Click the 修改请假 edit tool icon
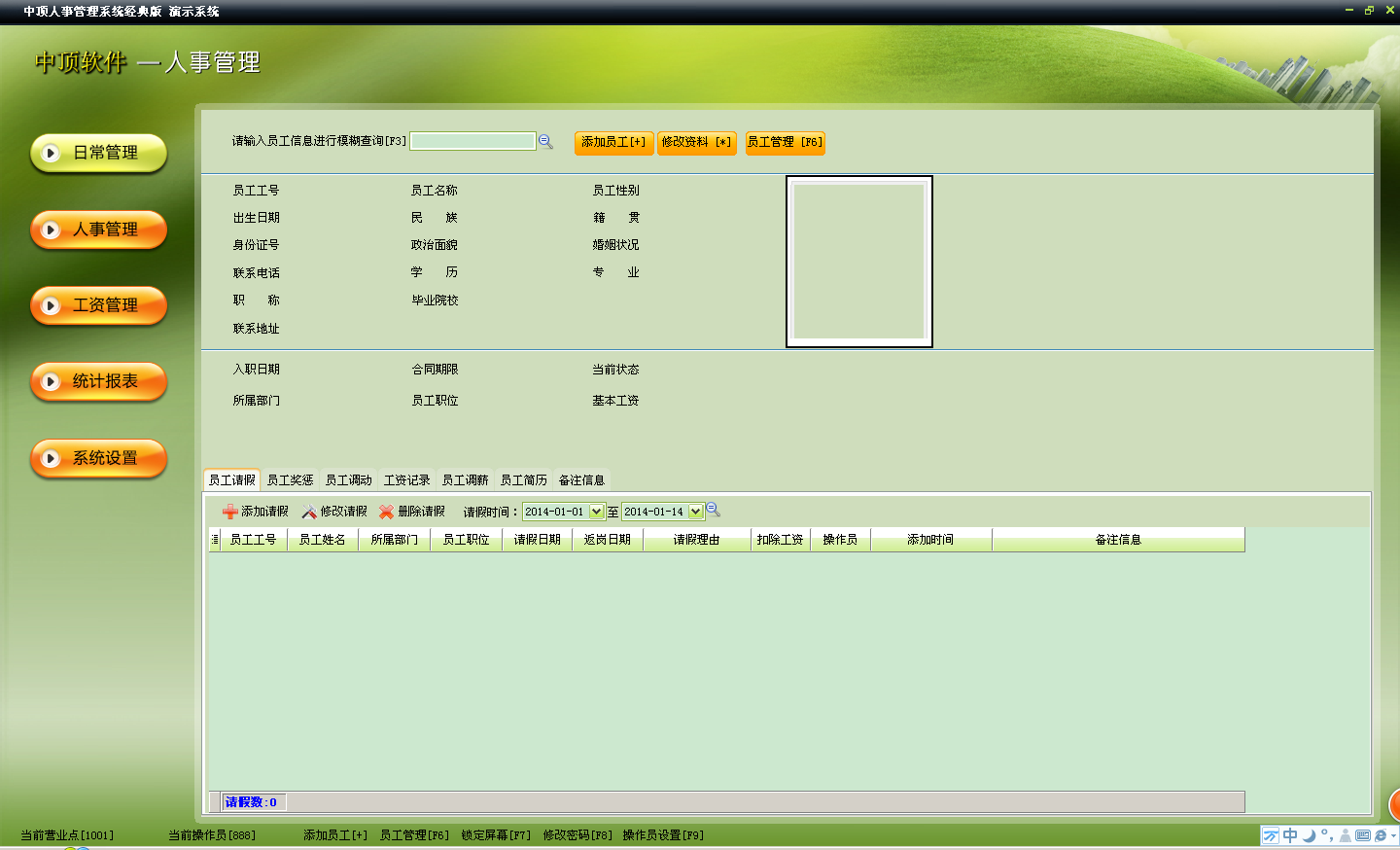The width and height of the screenshot is (1400, 850). click(x=309, y=512)
